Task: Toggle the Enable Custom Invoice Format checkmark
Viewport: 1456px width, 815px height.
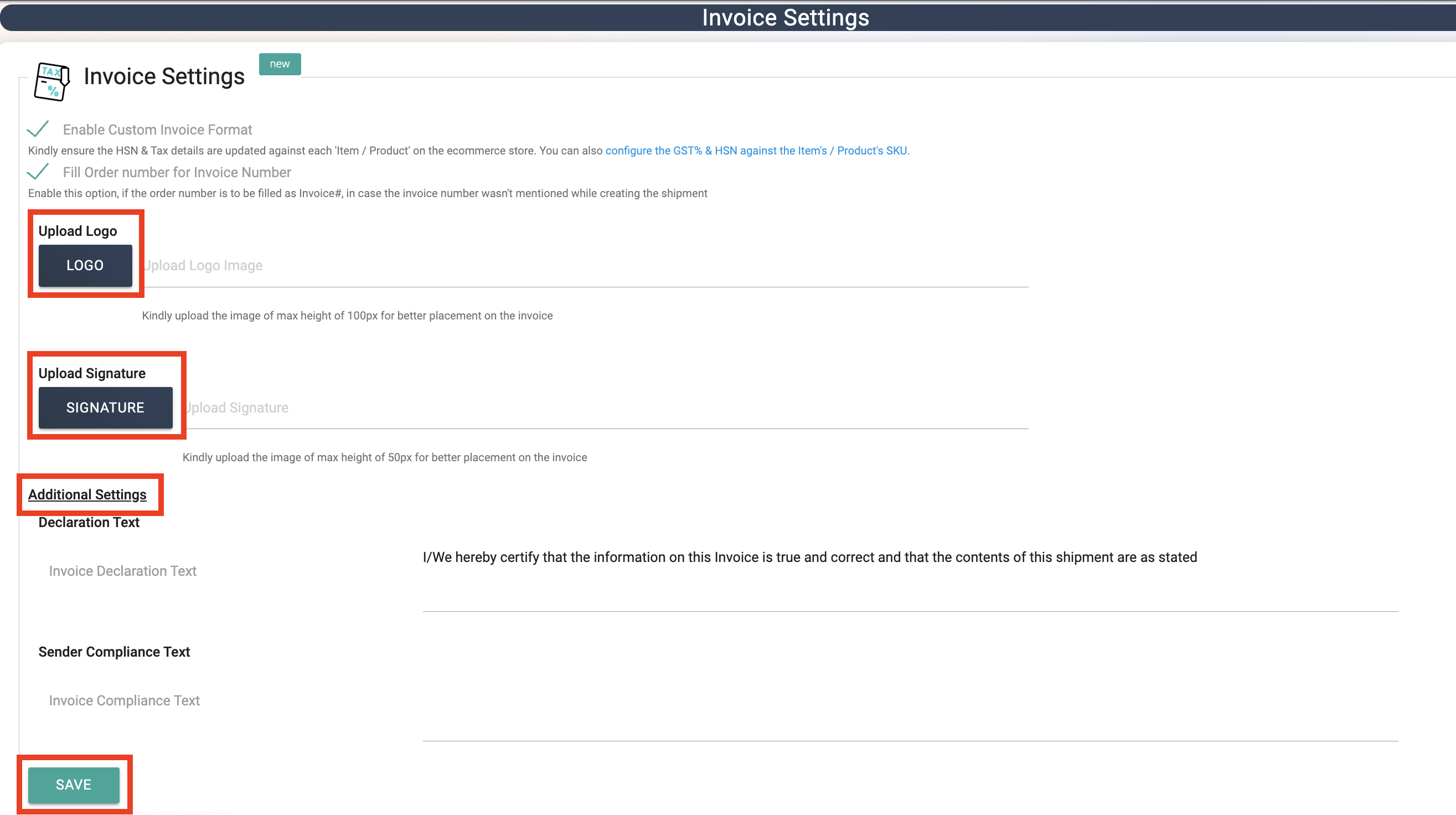Action: pos(38,128)
